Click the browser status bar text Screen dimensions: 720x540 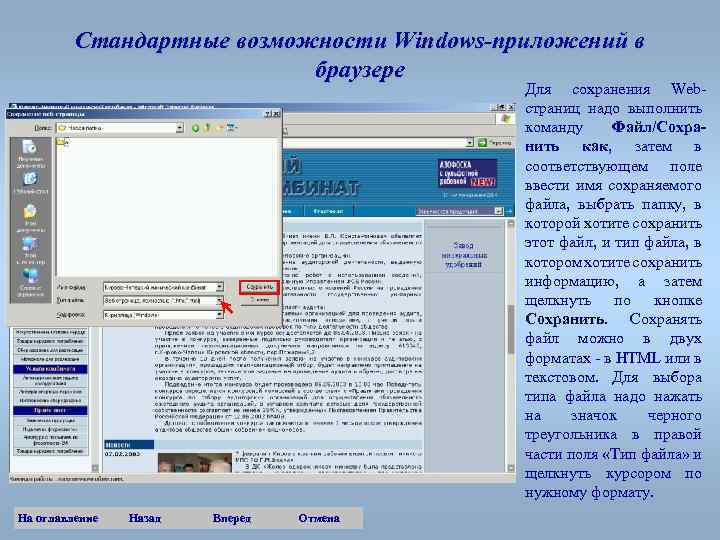point(67,479)
